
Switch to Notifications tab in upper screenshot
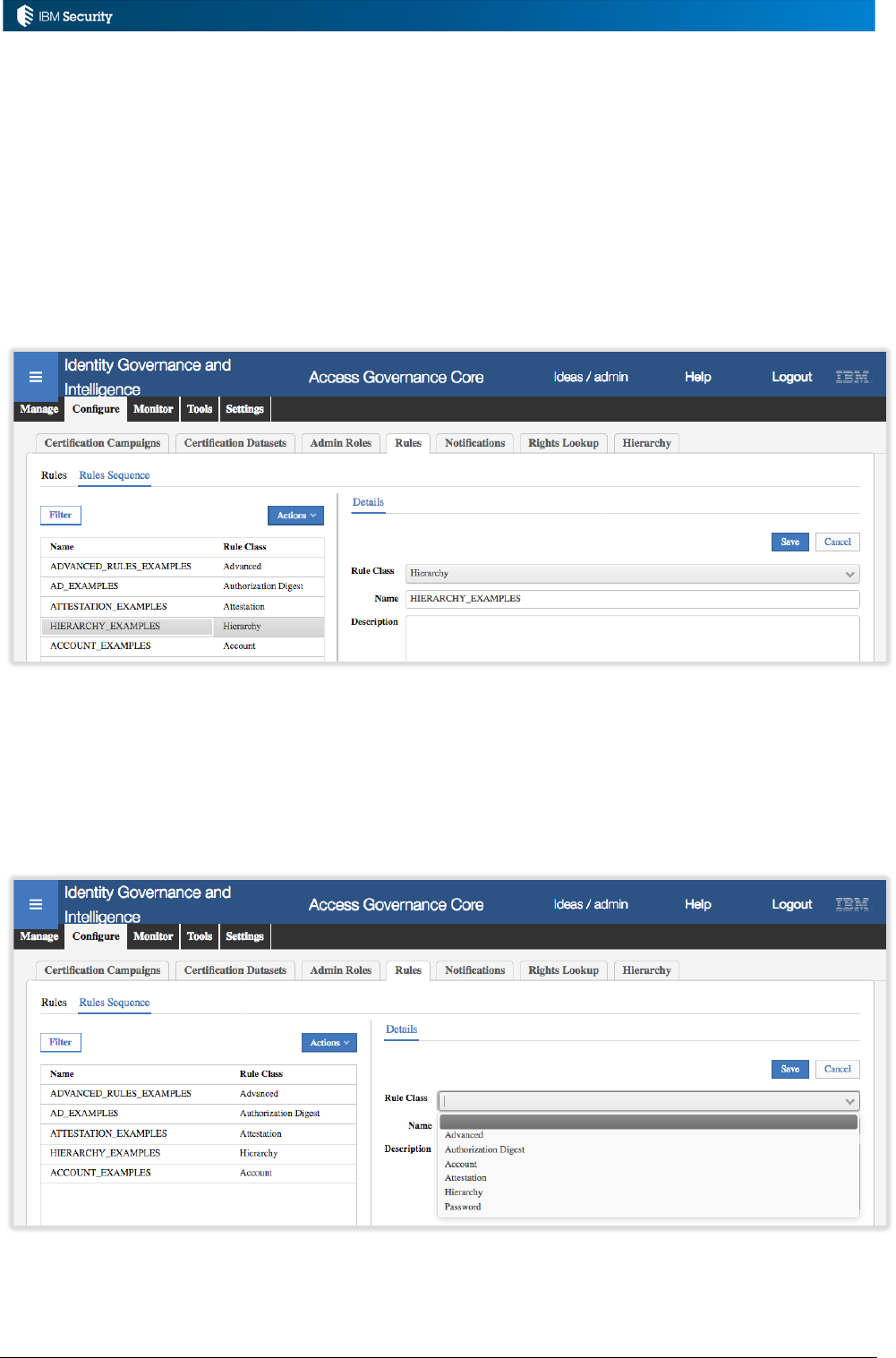click(475, 443)
